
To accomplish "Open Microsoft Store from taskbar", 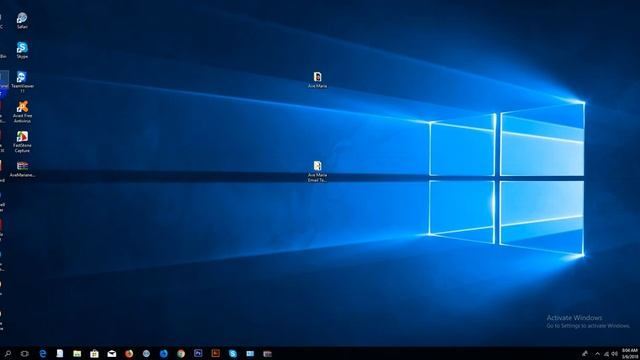I will 94,353.
